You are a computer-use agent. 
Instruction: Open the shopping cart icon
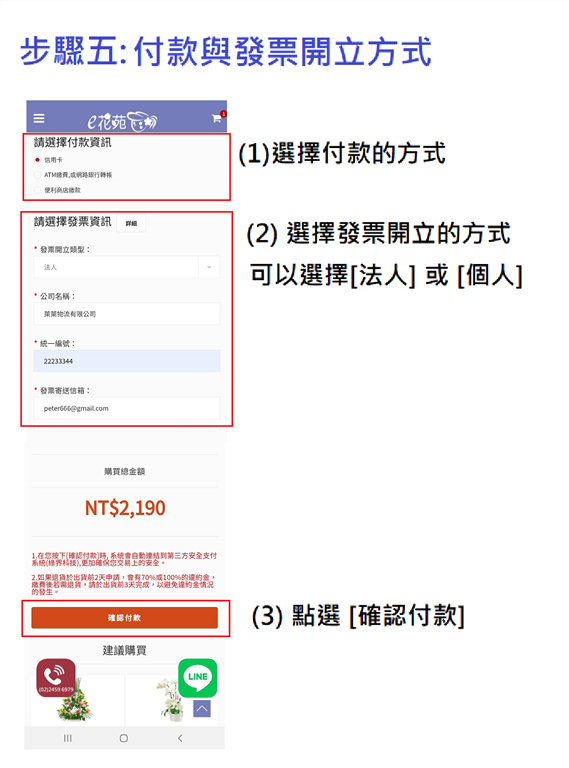pyautogui.click(x=216, y=118)
